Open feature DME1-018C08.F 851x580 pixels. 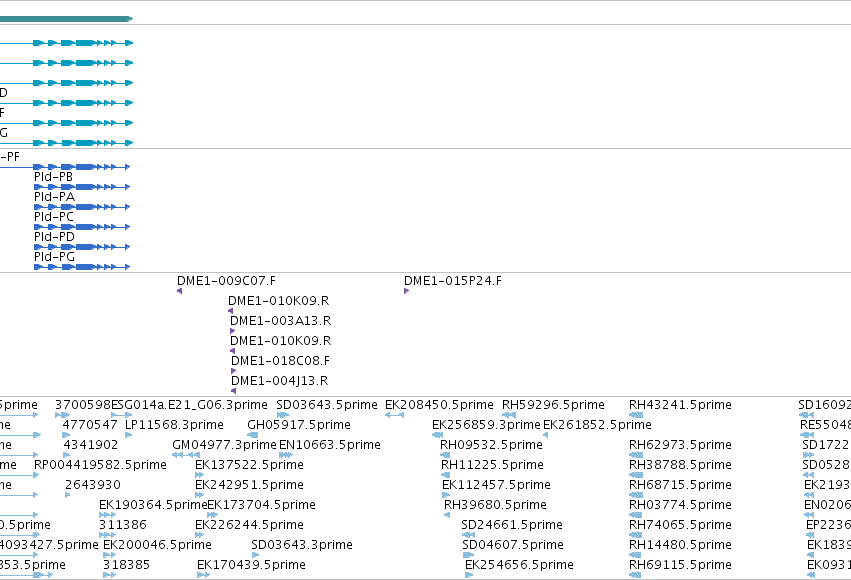click(280, 361)
